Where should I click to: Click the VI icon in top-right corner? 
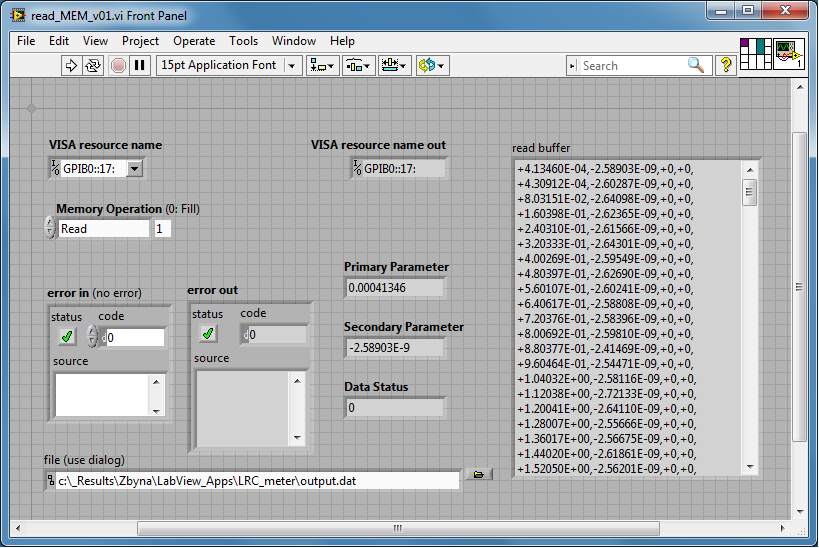pos(788,53)
